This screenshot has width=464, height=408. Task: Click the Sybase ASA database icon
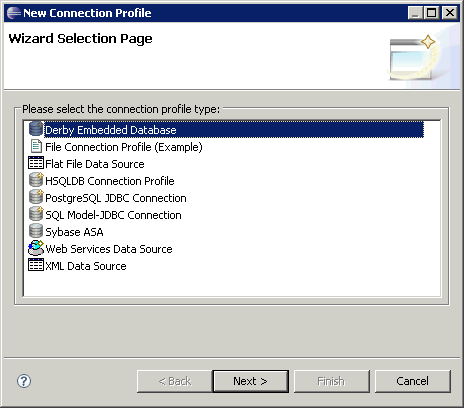pos(36,231)
